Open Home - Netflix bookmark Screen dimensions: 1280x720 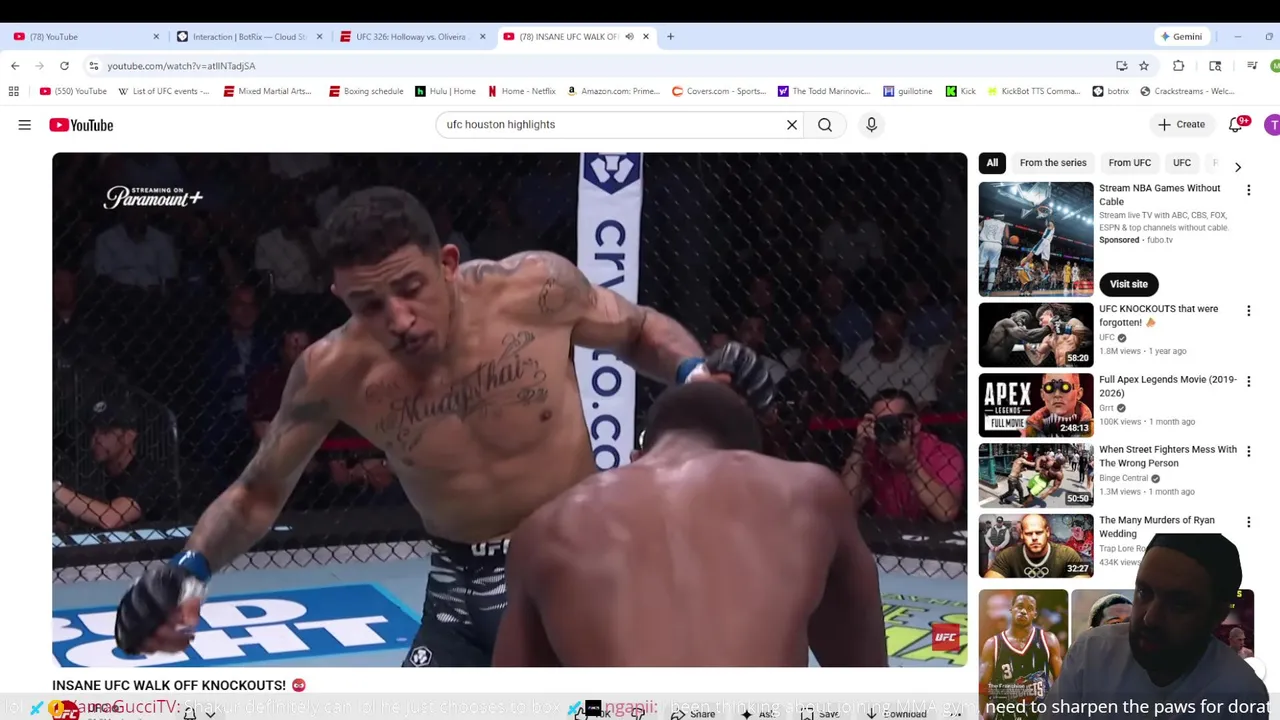tap(522, 91)
